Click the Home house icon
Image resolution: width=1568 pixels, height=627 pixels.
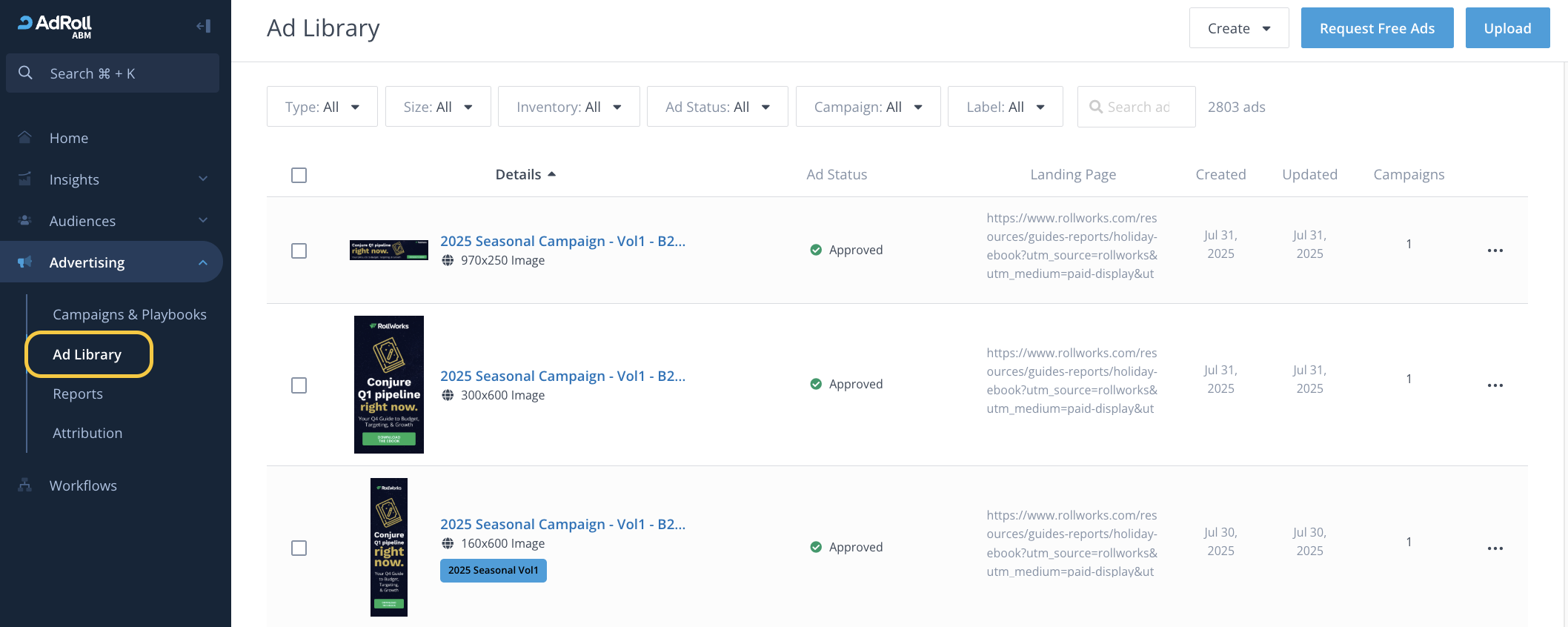tap(25, 138)
